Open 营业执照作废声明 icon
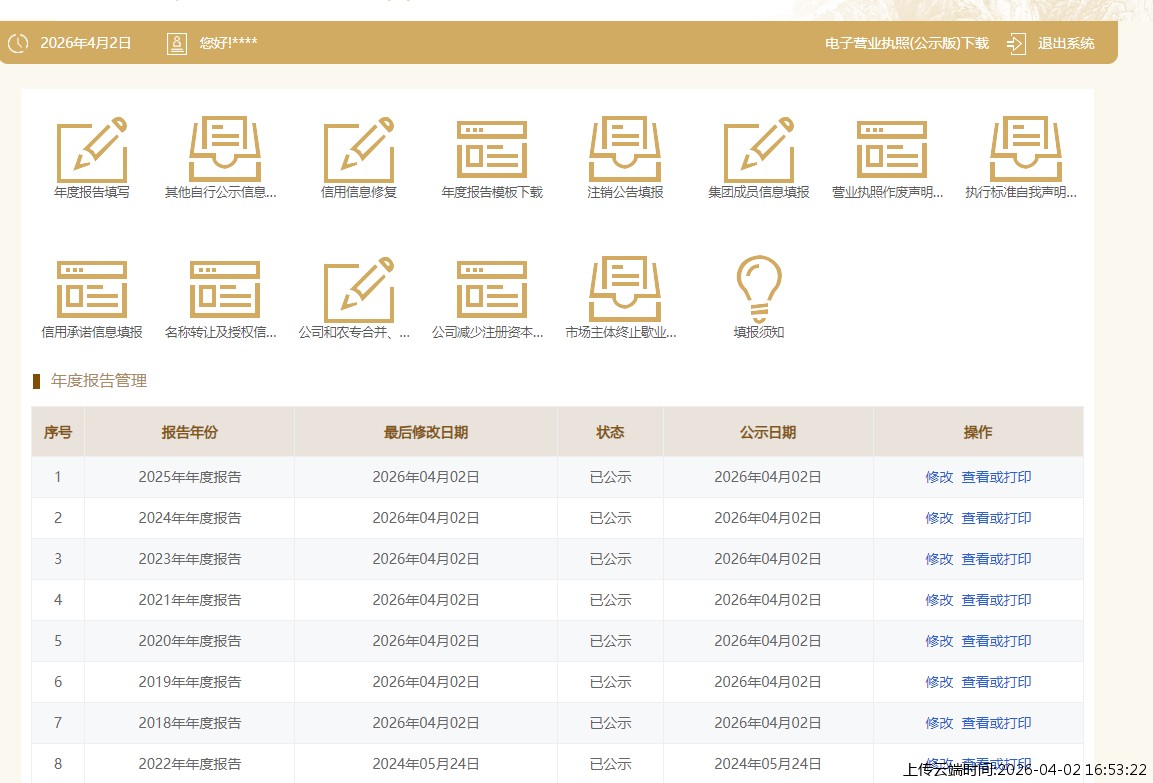The width and height of the screenshot is (1153, 783). pos(892,150)
